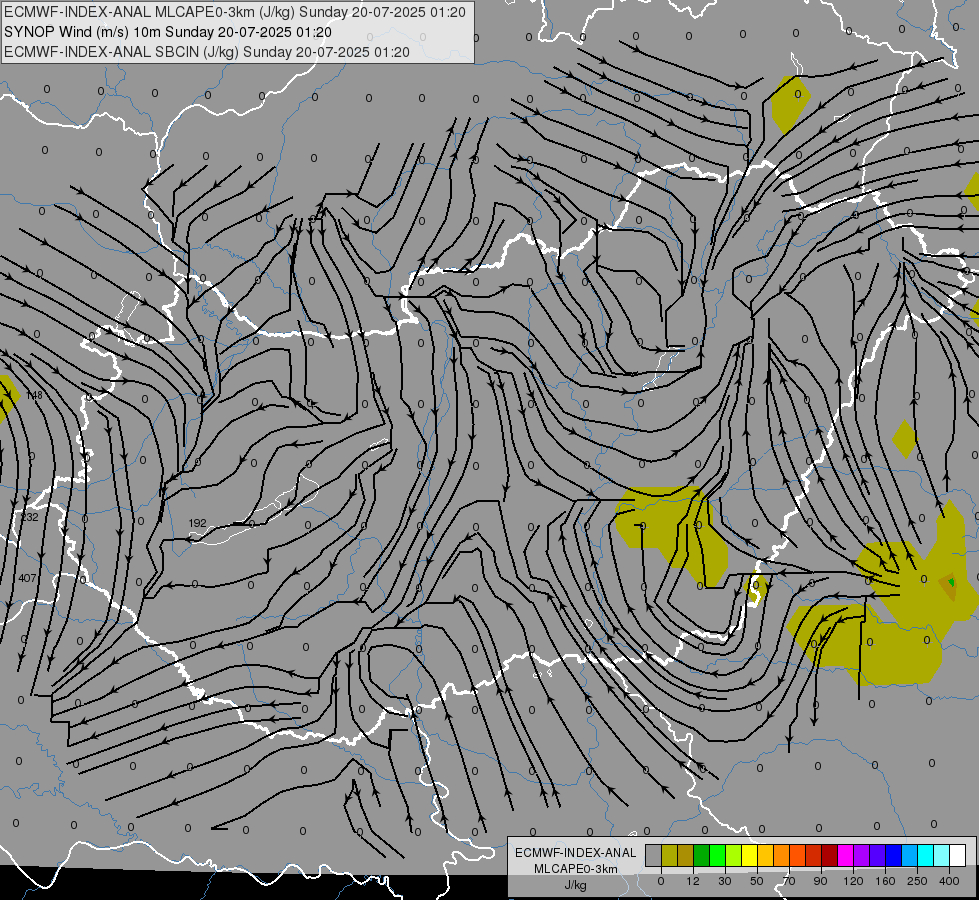Click the legend value 400 label

pyautogui.click(x=949, y=881)
